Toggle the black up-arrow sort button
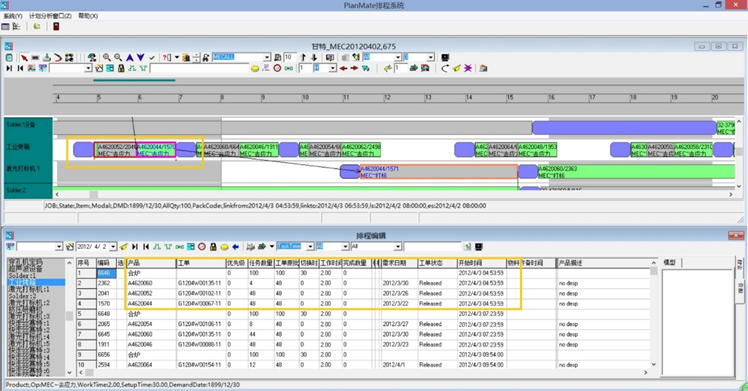This screenshot has width=748, height=391. (x=303, y=57)
